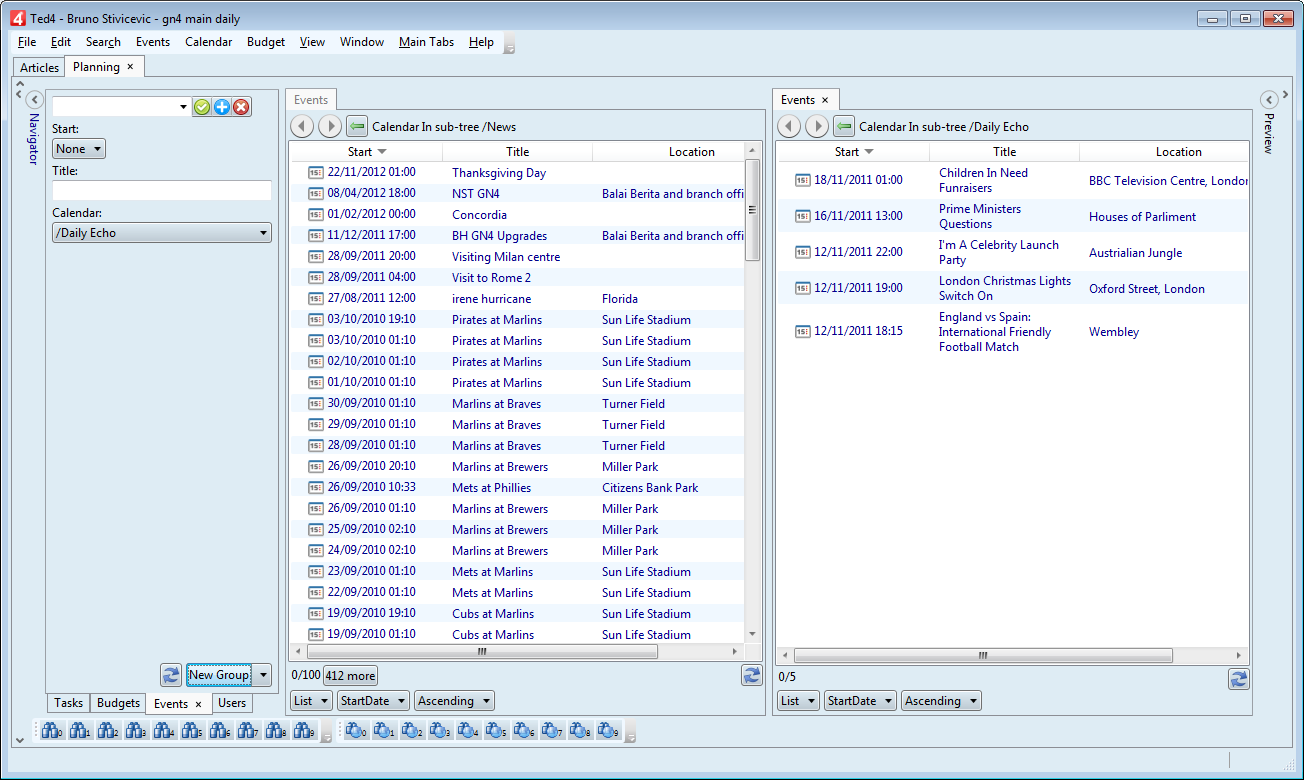Close the Planning tab
The height and width of the screenshot is (780, 1304).
(130, 67)
